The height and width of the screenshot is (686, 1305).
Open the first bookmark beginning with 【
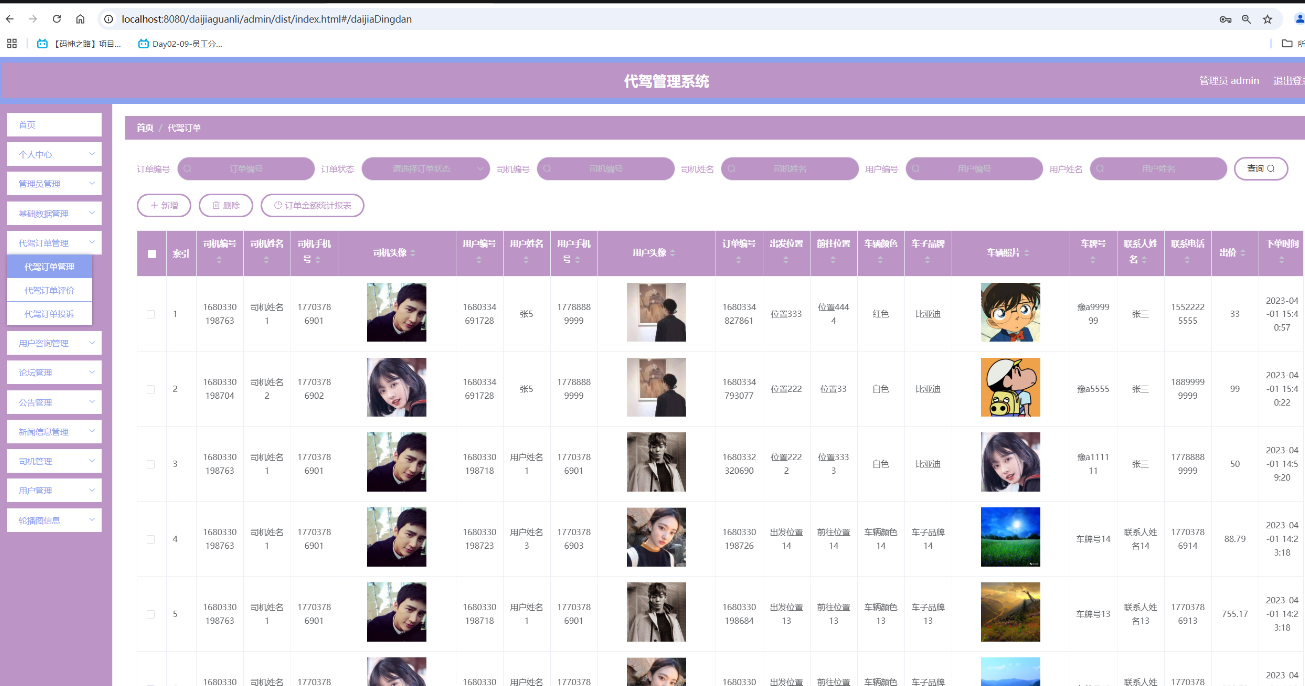(79, 43)
